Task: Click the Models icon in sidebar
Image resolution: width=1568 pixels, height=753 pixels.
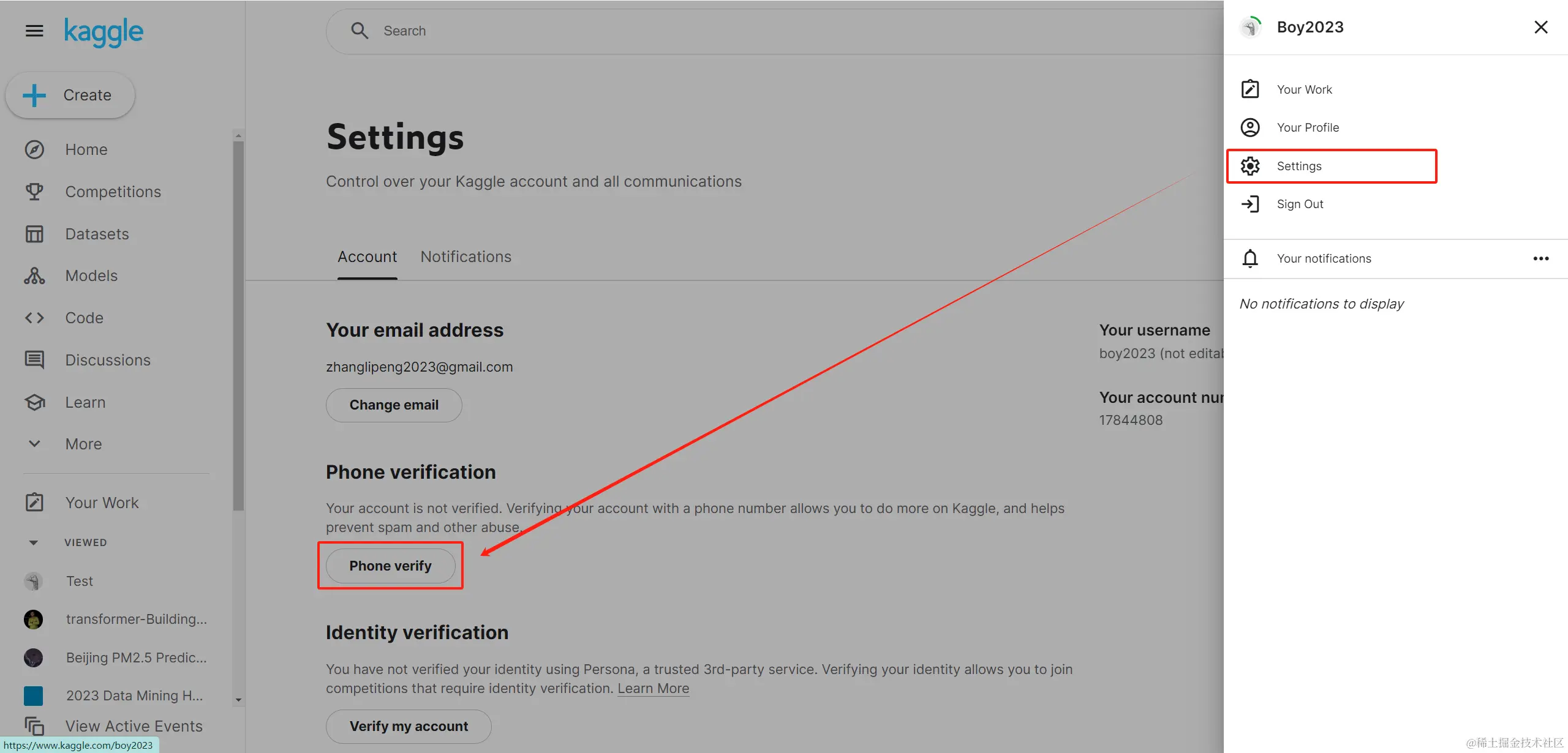Action: coord(34,276)
